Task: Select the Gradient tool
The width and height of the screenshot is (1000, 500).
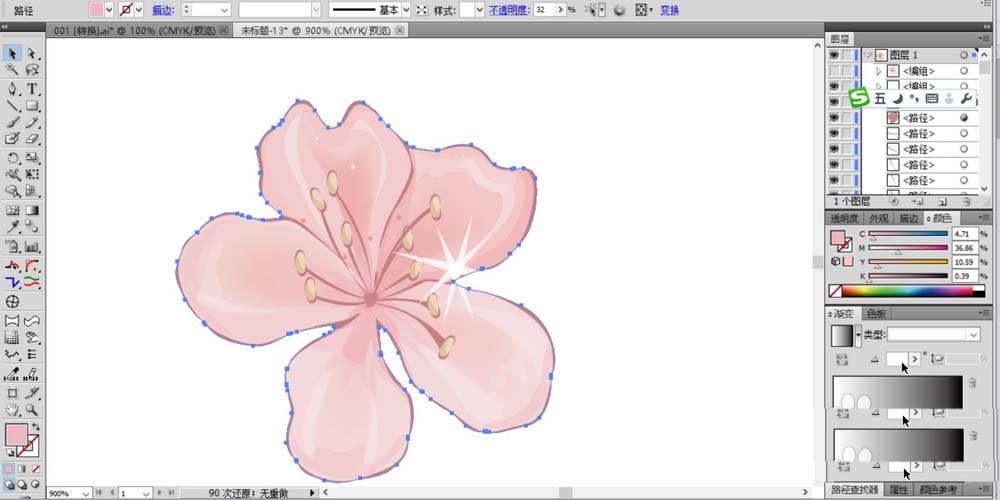Action: (32, 210)
